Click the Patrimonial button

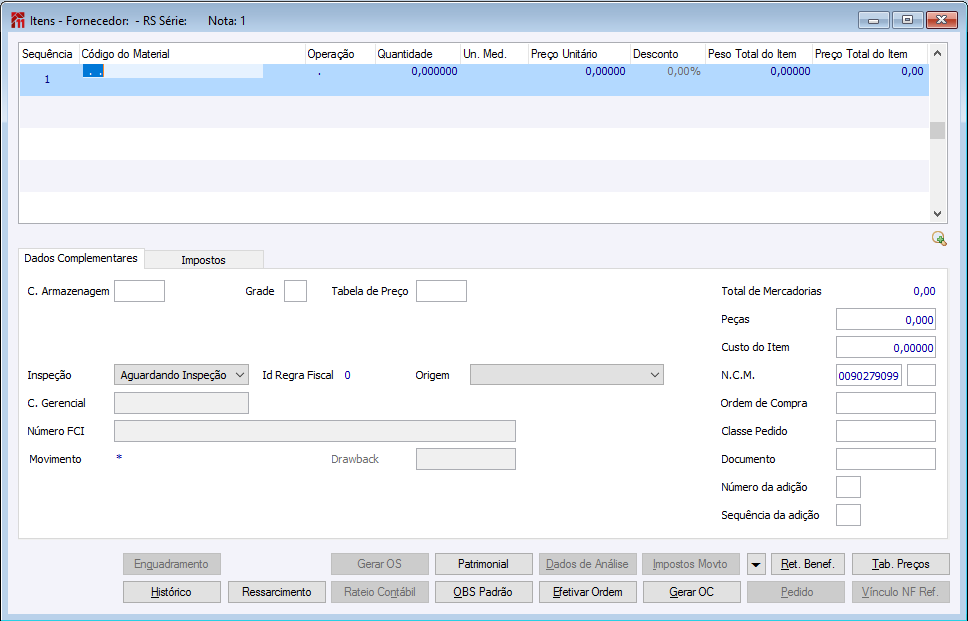tap(483, 564)
